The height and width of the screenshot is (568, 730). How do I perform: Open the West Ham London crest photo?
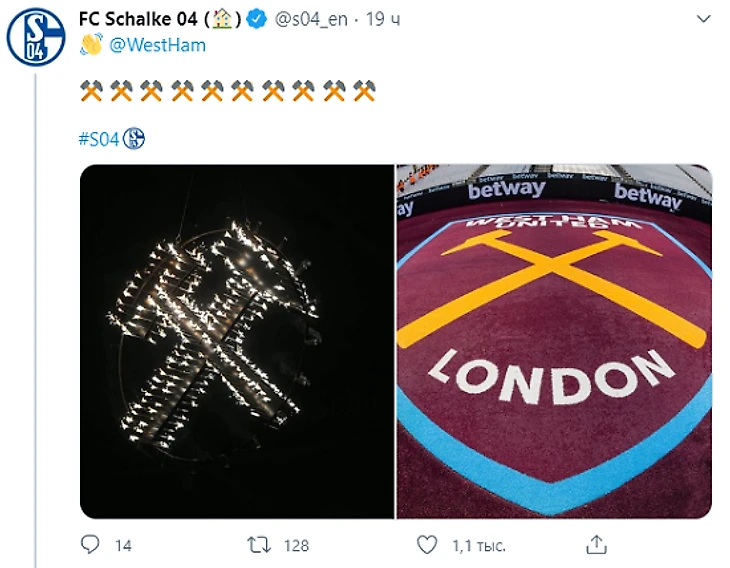(x=554, y=341)
